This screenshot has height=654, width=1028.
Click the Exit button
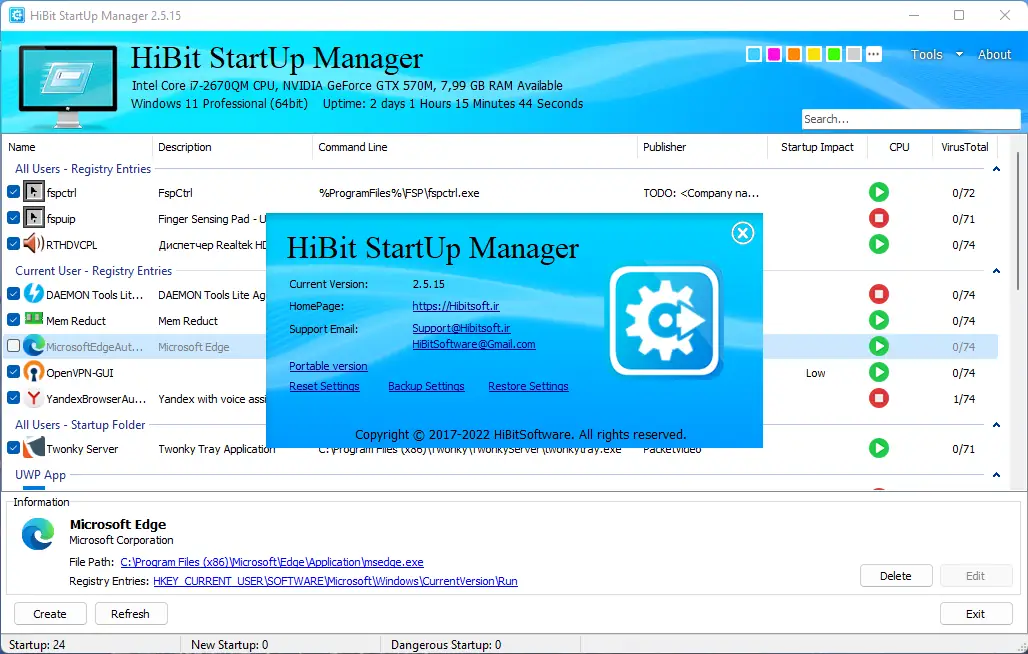[976, 614]
